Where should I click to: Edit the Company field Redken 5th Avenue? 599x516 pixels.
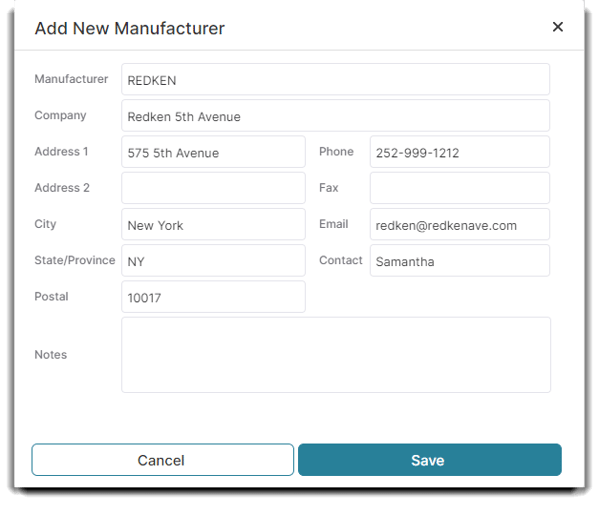click(x=335, y=116)
